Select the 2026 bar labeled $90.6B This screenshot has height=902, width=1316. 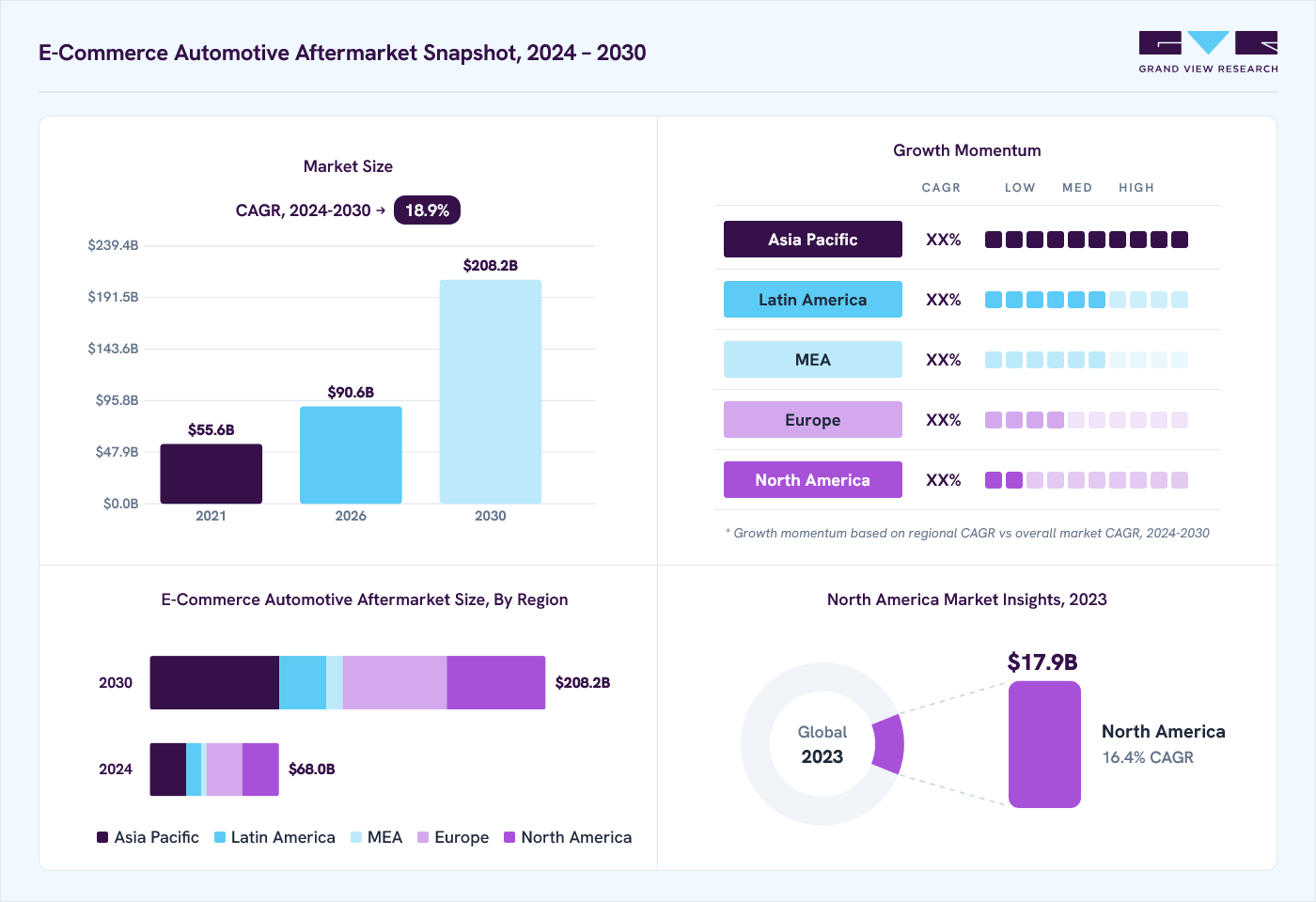351,455
